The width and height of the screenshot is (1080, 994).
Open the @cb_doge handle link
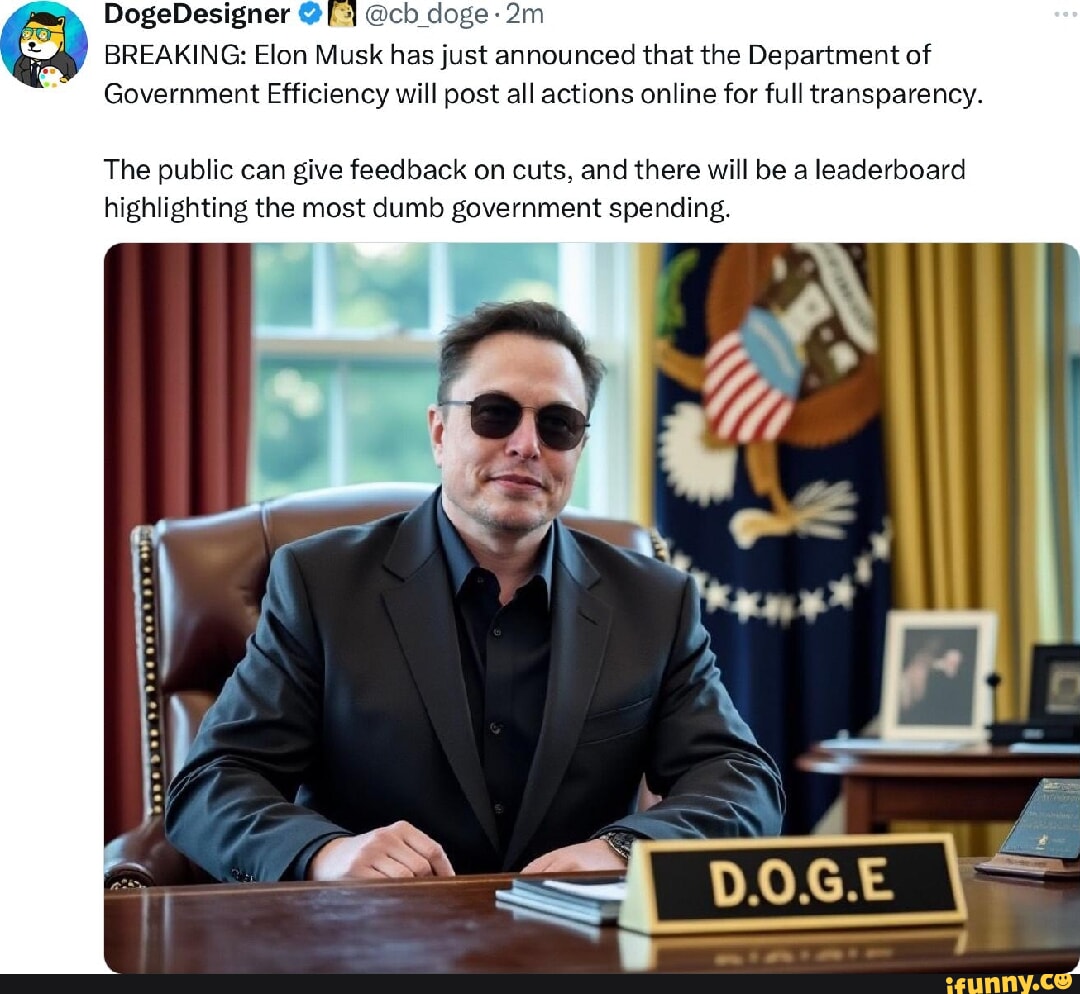(425, 14)
